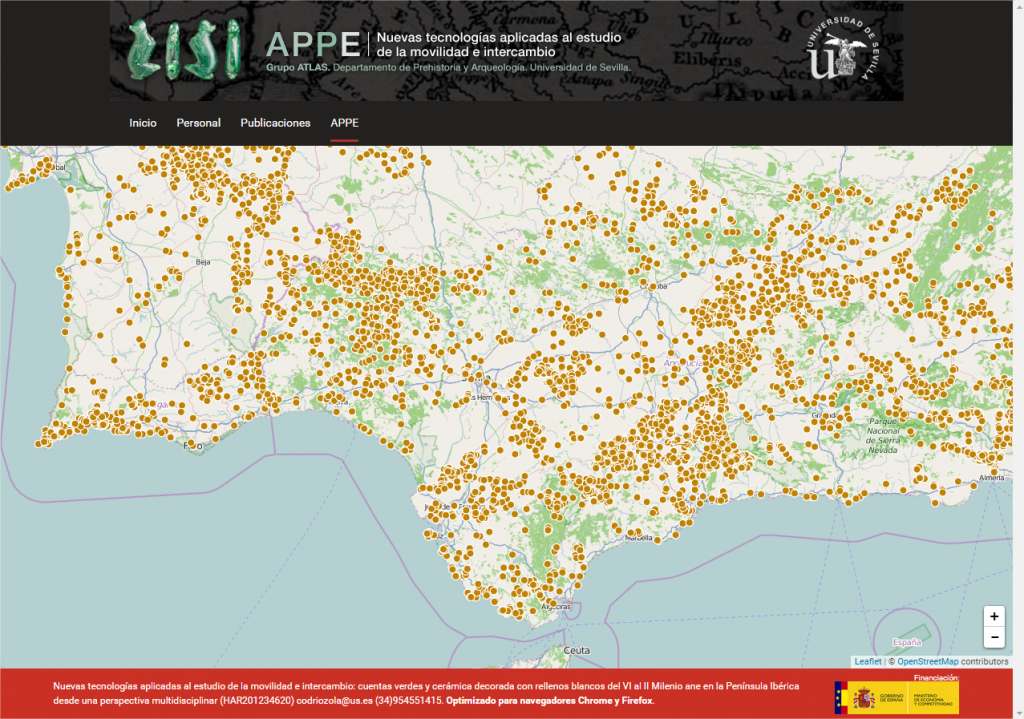Image resolution: width=1024 pixels, height=719 pixels.
Task: Select the APPE navigation tab
Action: coord(344,123)
